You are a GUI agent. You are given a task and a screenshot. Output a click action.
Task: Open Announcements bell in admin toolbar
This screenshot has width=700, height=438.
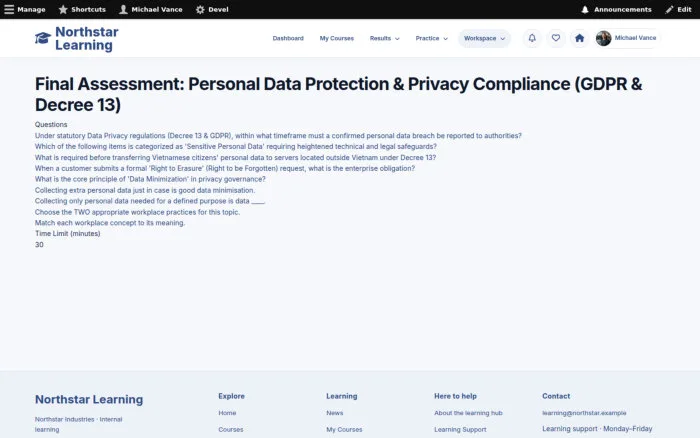[616, 9]
